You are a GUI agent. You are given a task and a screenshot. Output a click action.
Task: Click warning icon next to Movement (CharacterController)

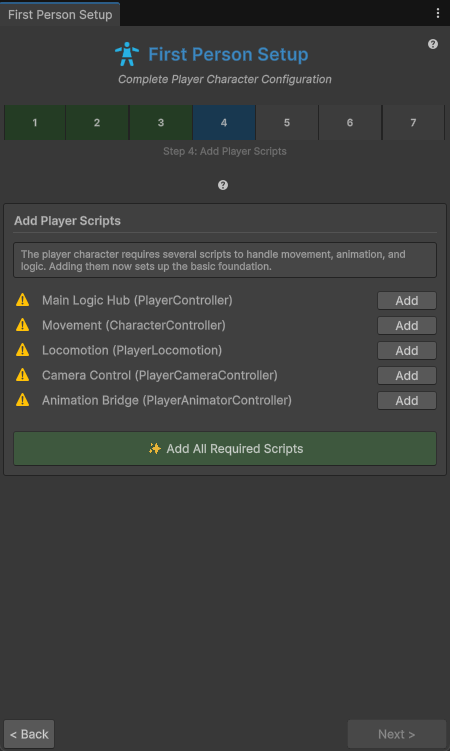tap(22, 325)
